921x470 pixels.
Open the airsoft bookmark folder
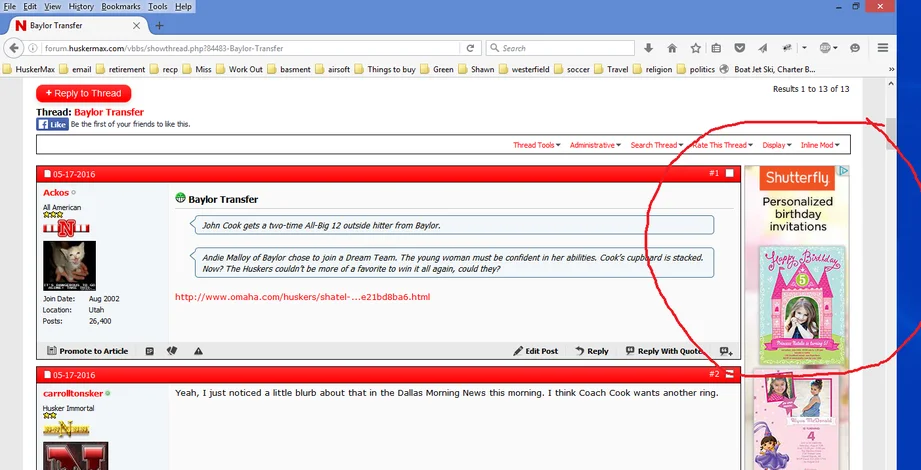[x=332, y=69]
